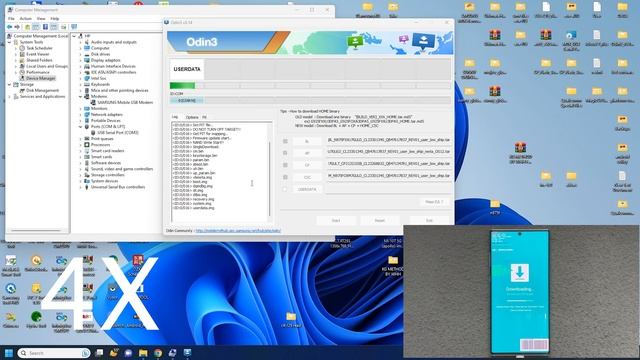Switch to the Pit tab in Odin
The height and width of the screenshot is (360, 640).
204,117
